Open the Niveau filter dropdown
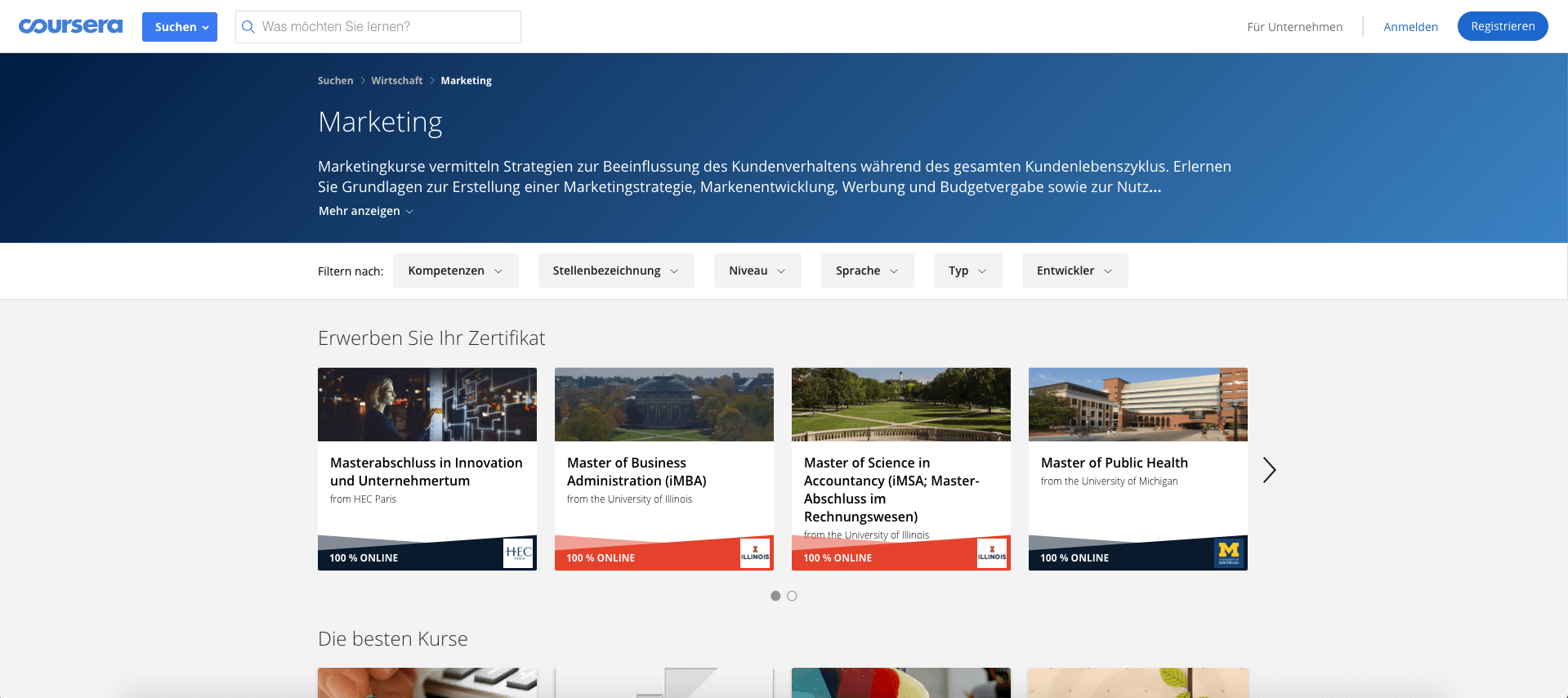This screenshot has height=698, width=1568. [757, 271]
